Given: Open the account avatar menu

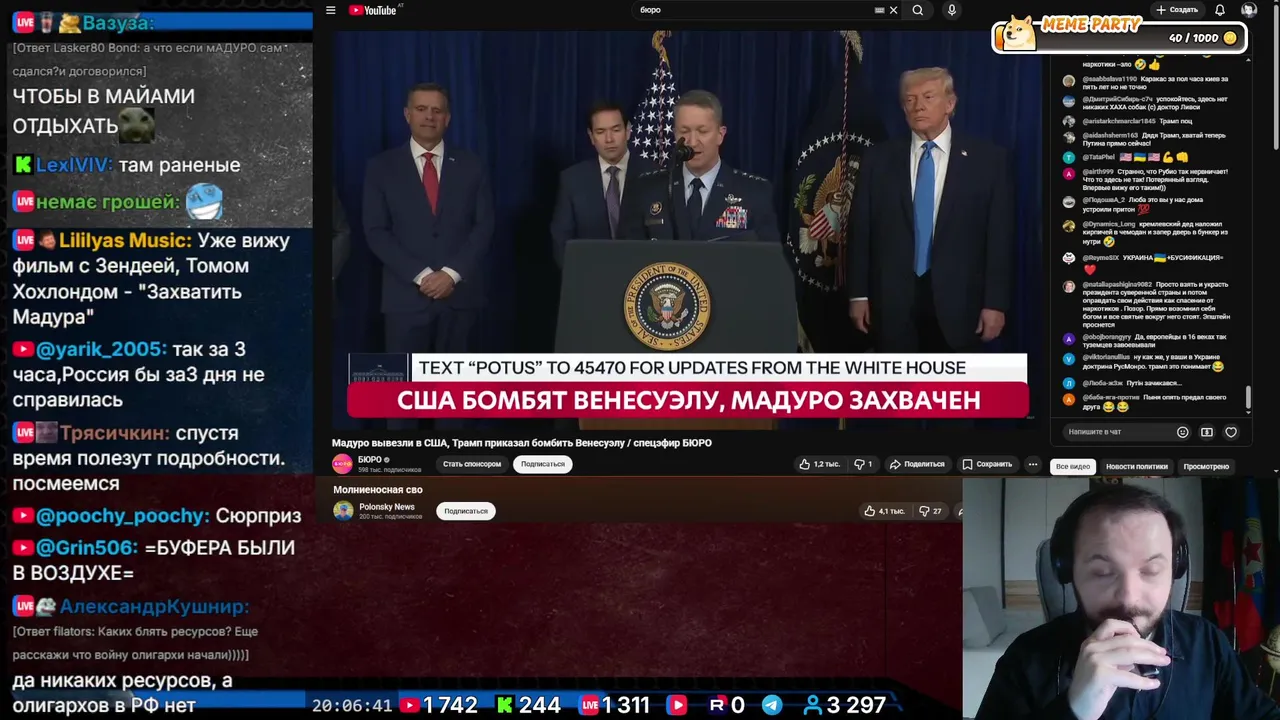Looking at the screenshot, I should [1249, 10].
